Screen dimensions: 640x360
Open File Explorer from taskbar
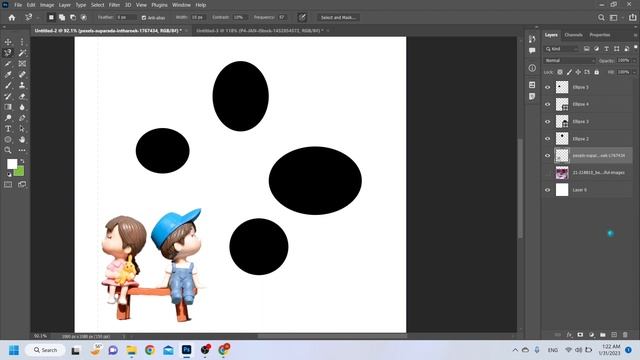pyautogui.click(x=131, y=350)
